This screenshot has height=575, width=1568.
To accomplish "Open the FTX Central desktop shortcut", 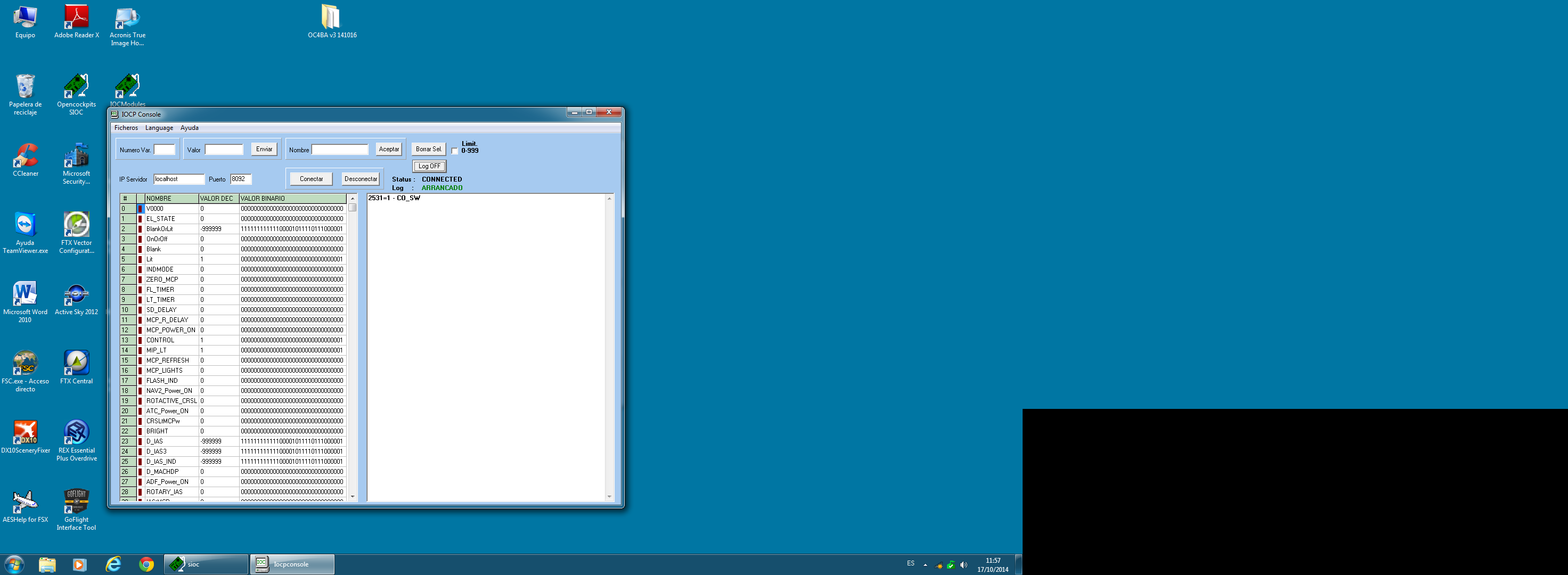I will (76, 364).
